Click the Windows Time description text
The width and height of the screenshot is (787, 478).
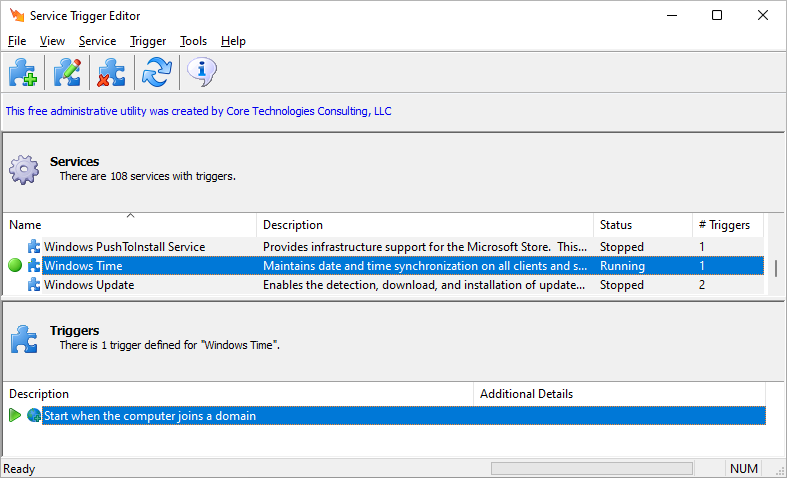click(x=425, y=266)
